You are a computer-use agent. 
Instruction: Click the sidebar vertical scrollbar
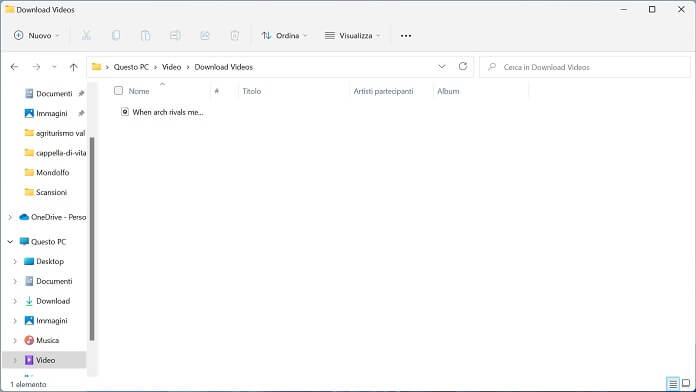(92, 239)
